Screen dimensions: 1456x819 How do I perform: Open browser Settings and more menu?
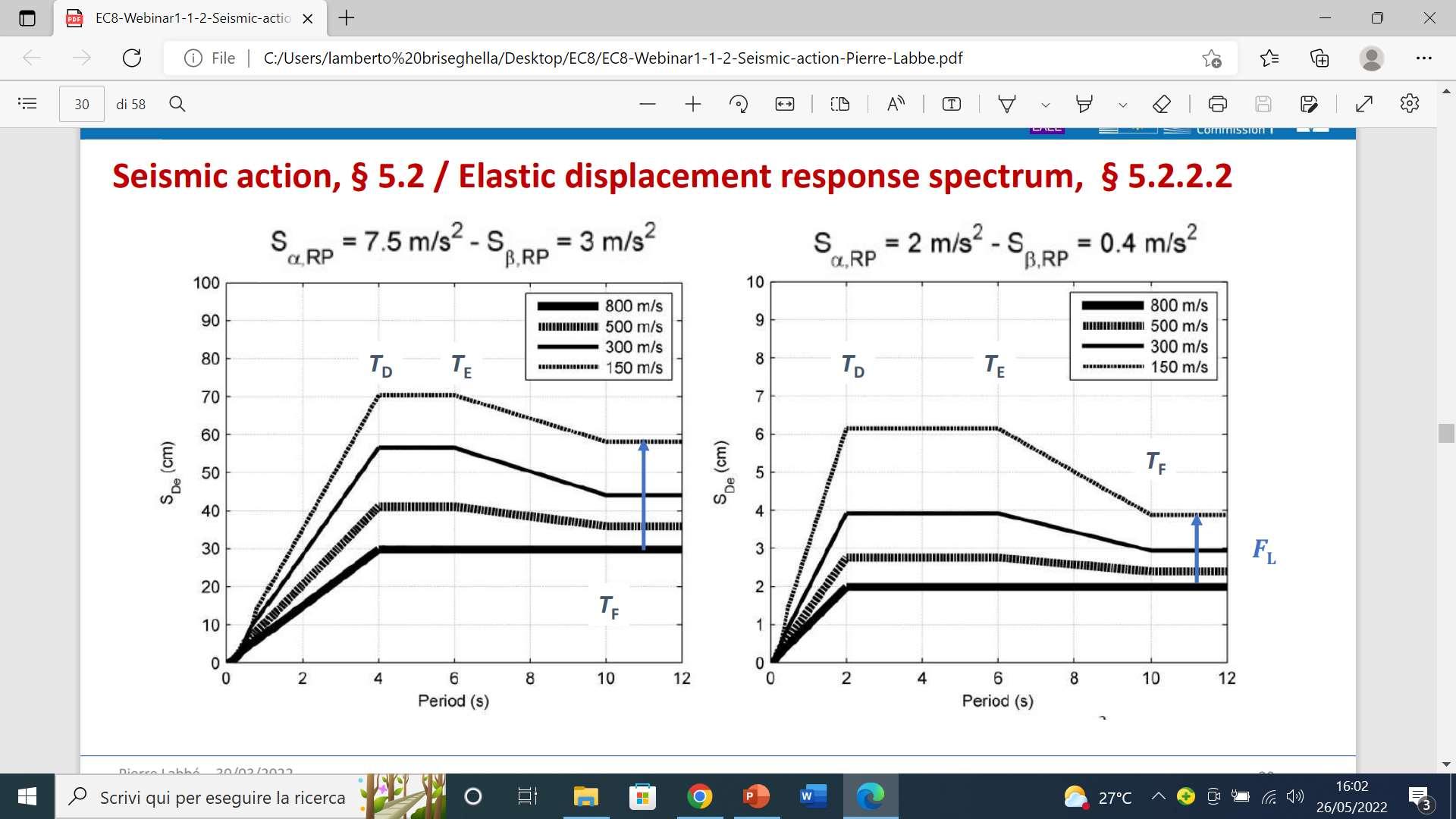(1423, 58)
